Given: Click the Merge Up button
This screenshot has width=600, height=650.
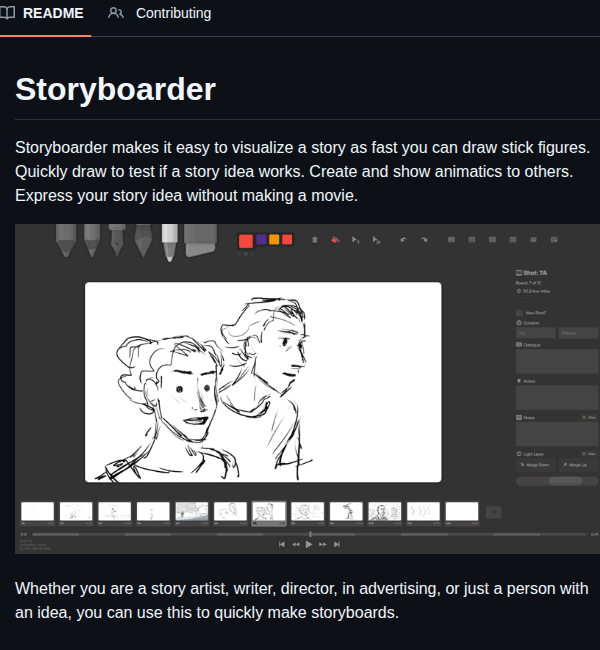Looking at the screenshot, I should pos(579,465).
